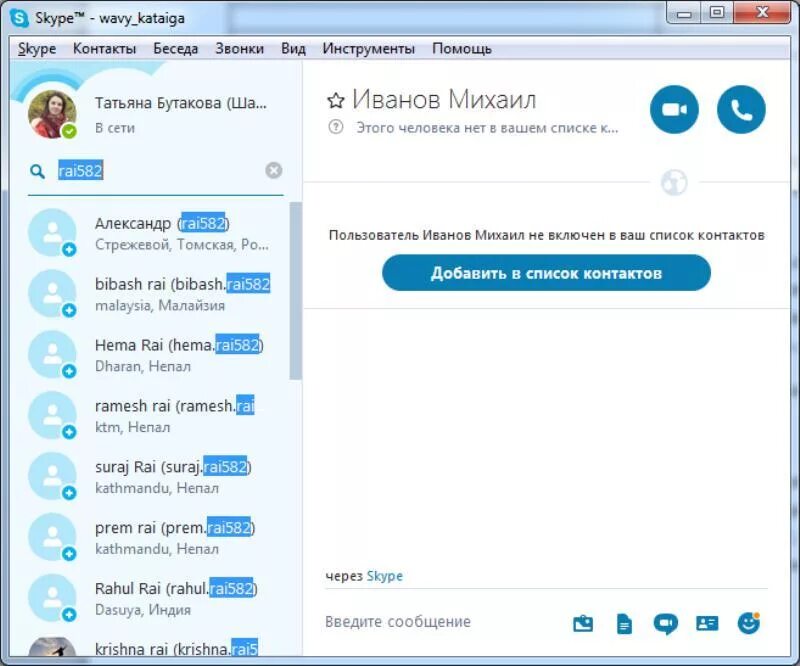Click 'ktm, Непал' location text
The image size is (800, 666).
click(132, 427)
